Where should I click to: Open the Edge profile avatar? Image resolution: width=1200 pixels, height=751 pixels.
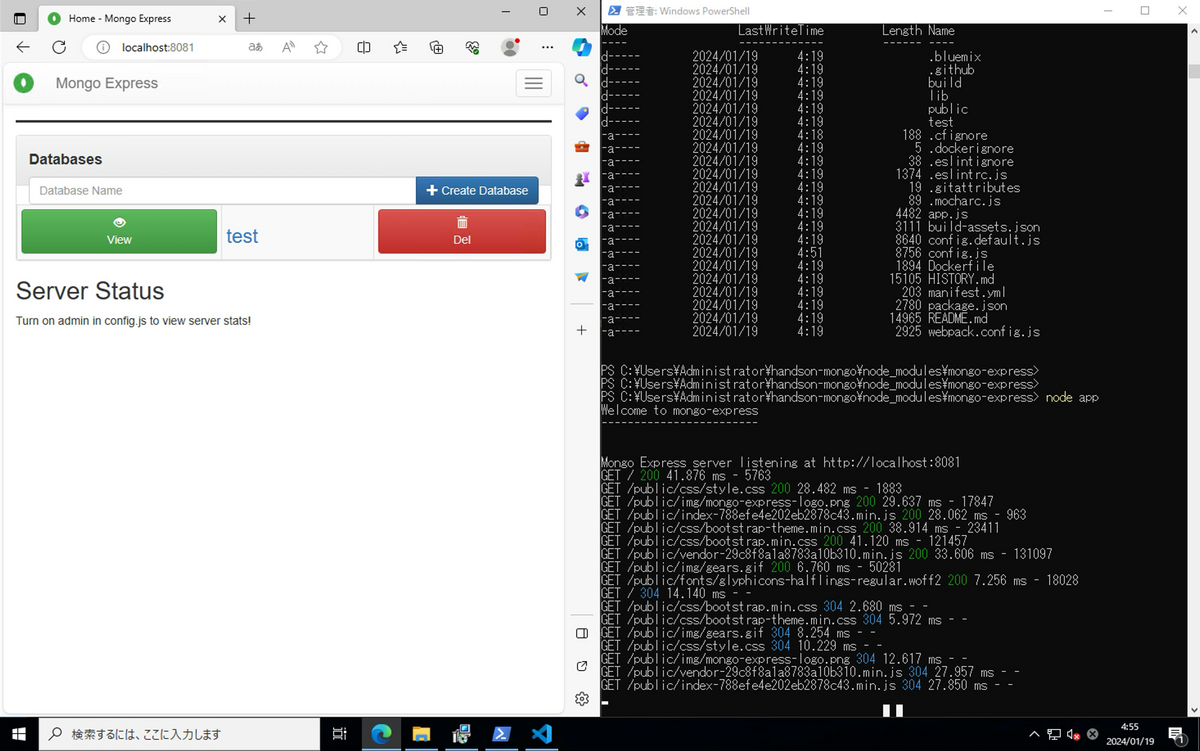[x=510, y=47]
